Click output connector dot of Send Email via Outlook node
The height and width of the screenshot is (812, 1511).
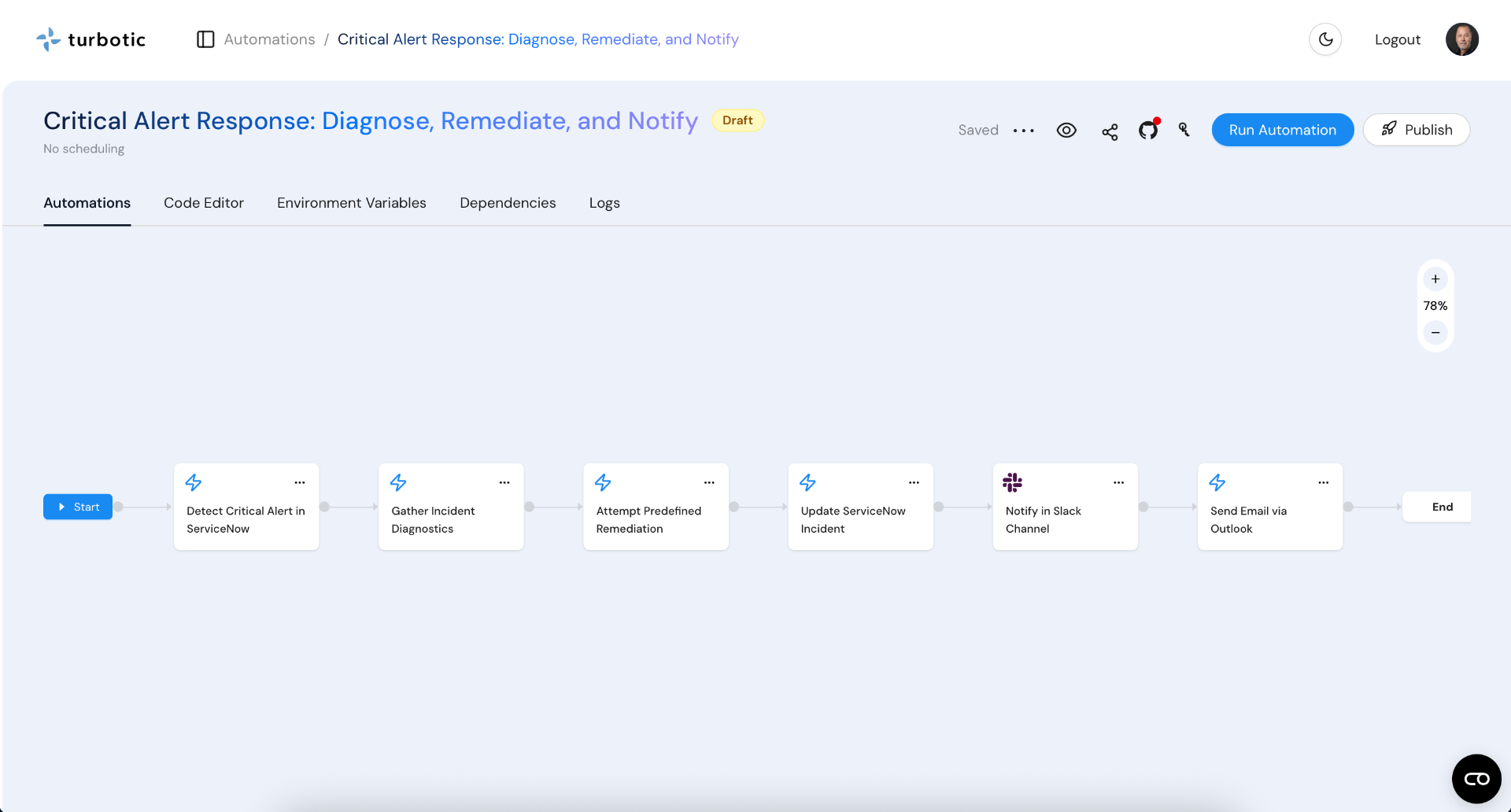(1348, 507)
